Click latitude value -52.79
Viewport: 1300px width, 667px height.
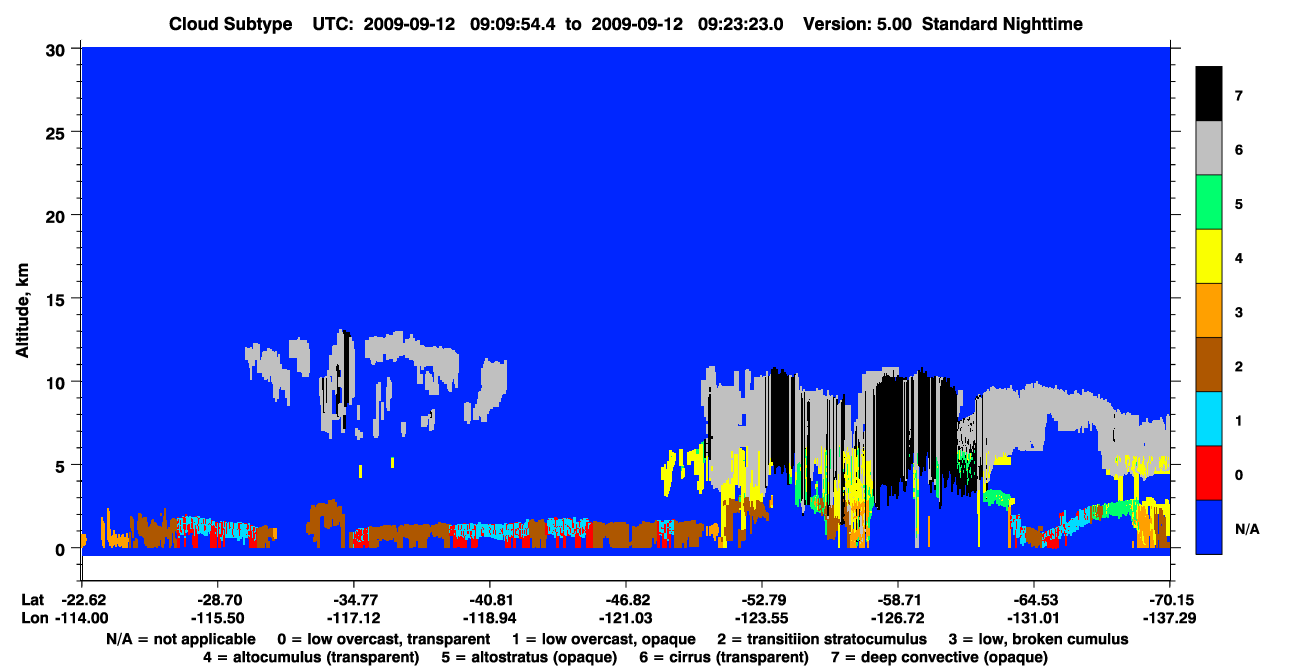tap(761, 599)
